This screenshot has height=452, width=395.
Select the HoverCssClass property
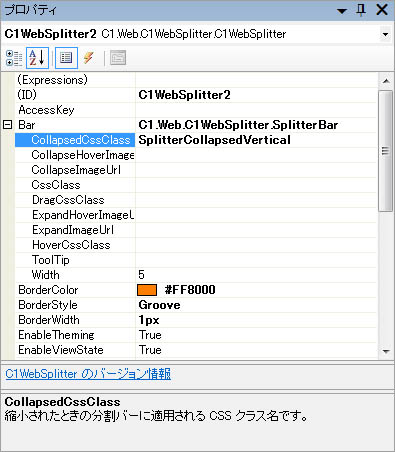(71, 245)
